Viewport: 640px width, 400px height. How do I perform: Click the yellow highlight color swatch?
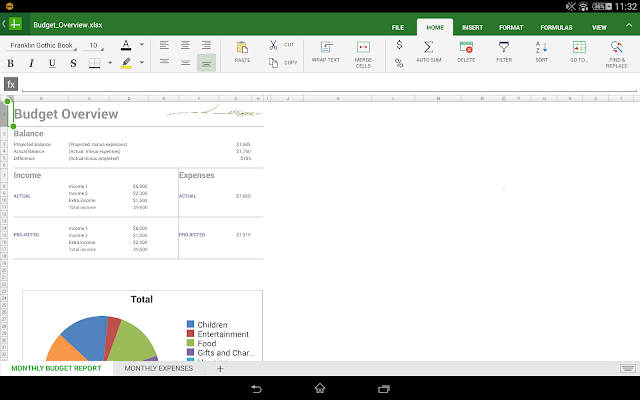(126, 63)
